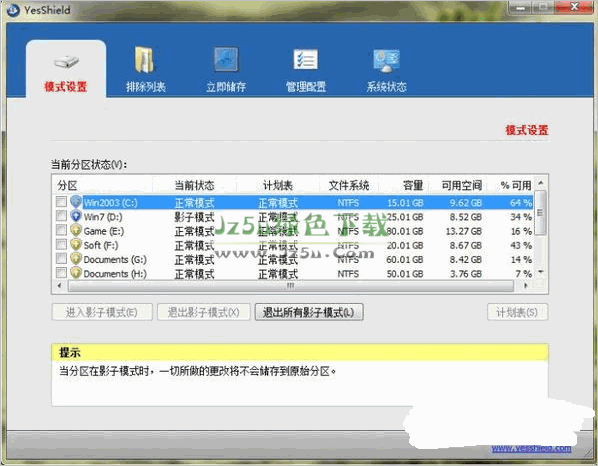Select the Game (E:) partition row
Viewport: 598px width, 466px height.
pos(294,231)
